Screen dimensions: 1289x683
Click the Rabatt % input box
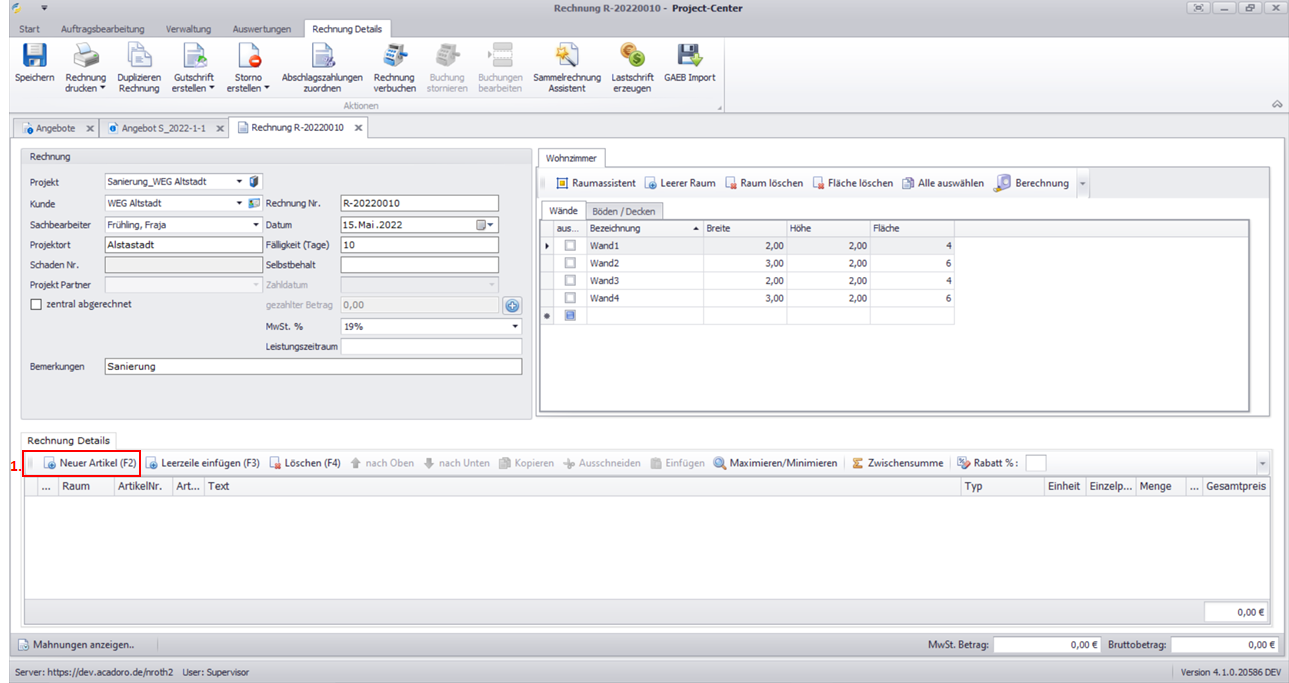1036,463
